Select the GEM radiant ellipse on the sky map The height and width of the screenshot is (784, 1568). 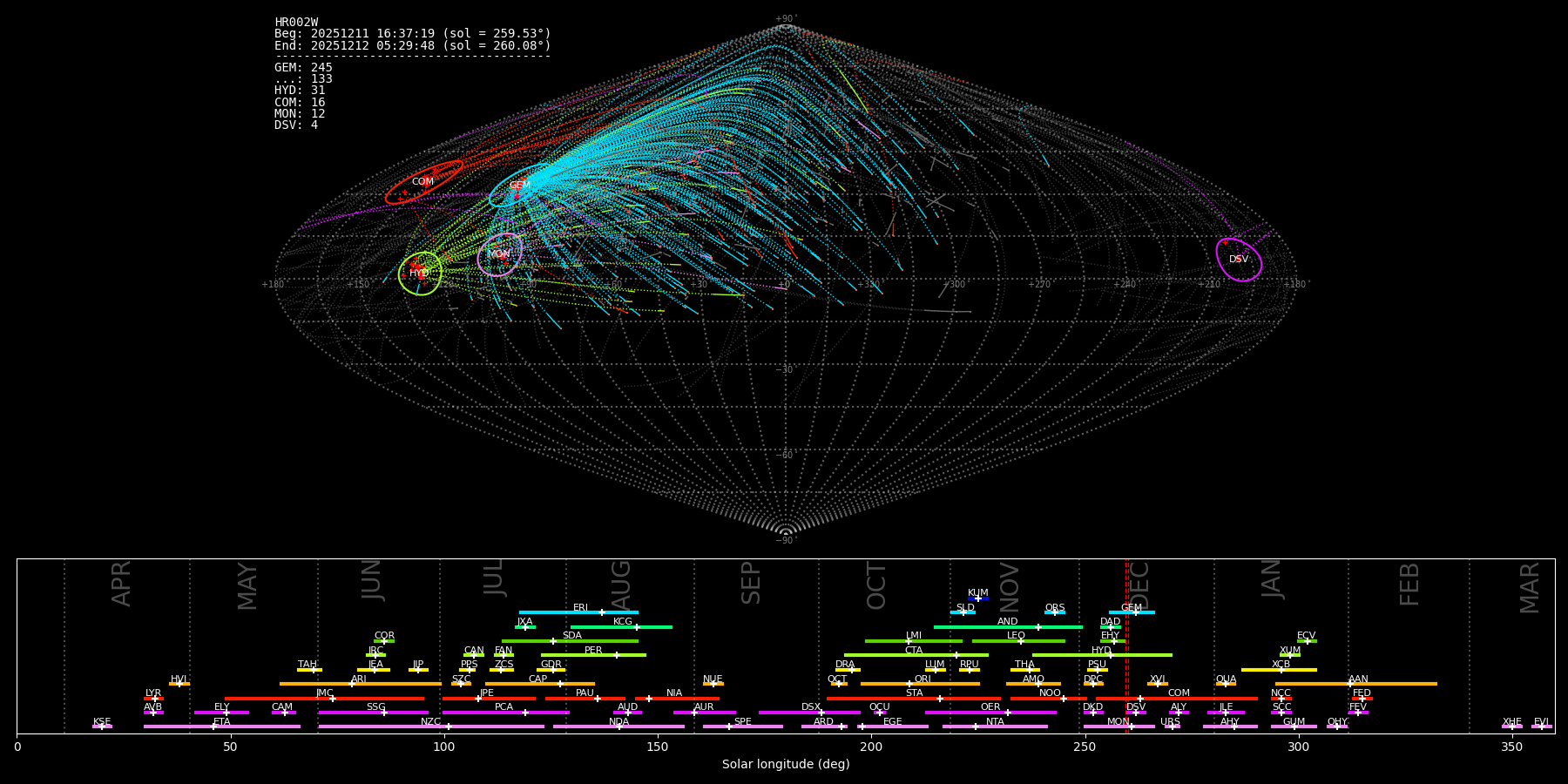523,186
